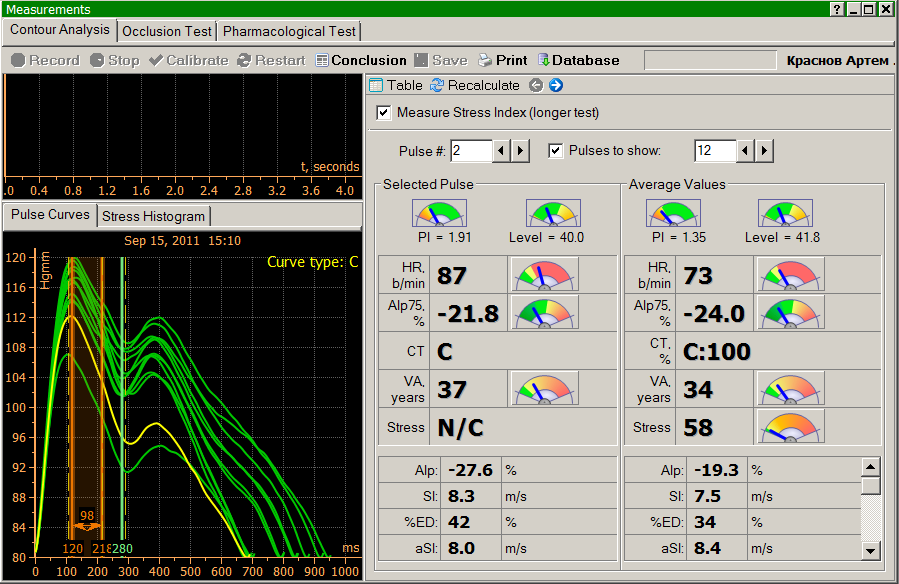
Task: Click the Average Stress value 58
Action: coord(698,428)
